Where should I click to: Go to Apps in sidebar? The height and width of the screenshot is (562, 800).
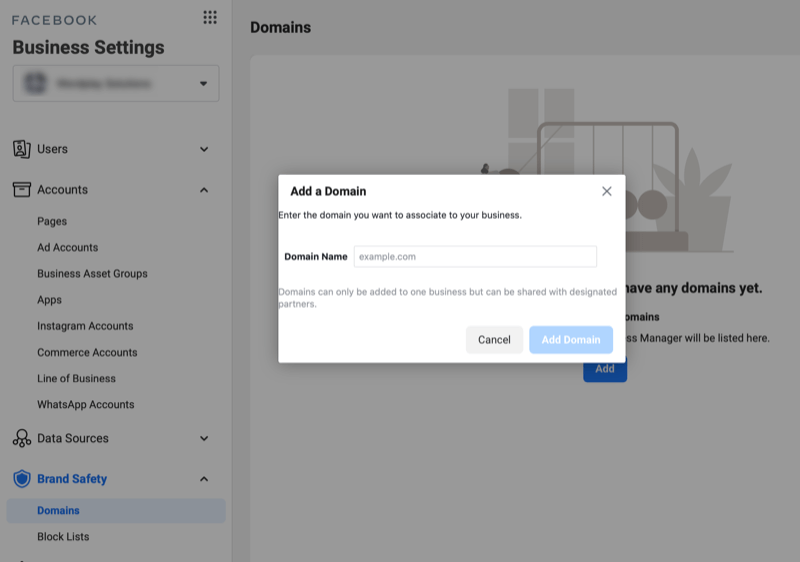tap(49, 300)
